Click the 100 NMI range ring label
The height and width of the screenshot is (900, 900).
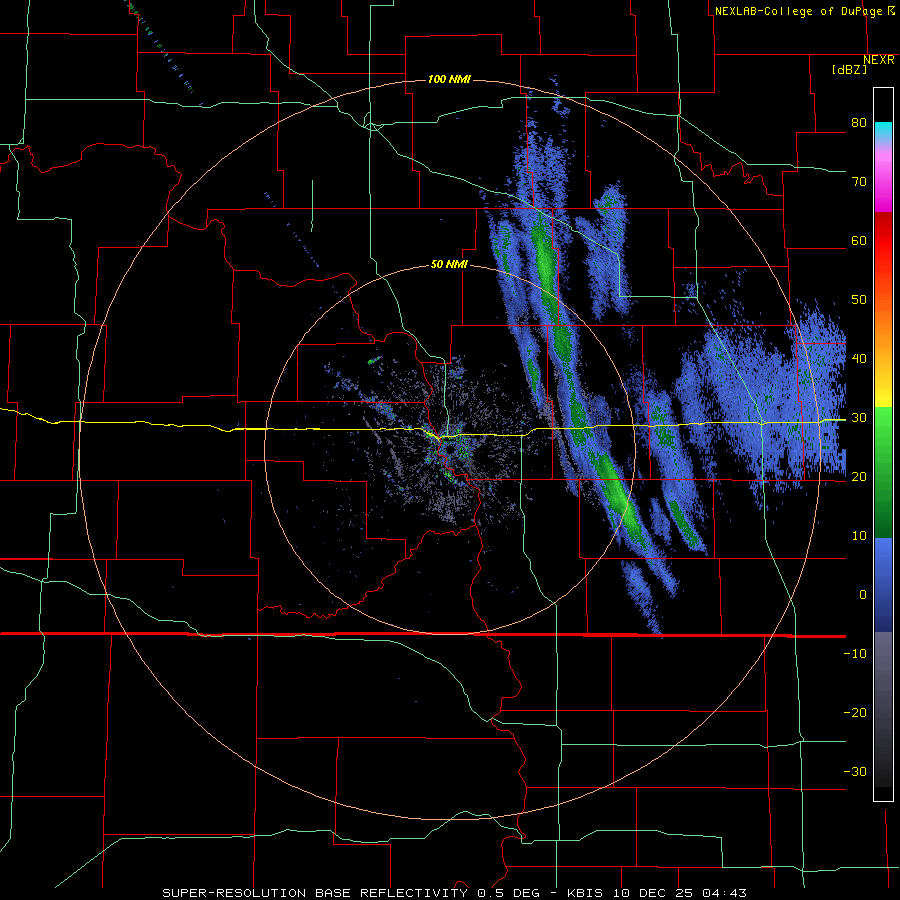[449, 79]
